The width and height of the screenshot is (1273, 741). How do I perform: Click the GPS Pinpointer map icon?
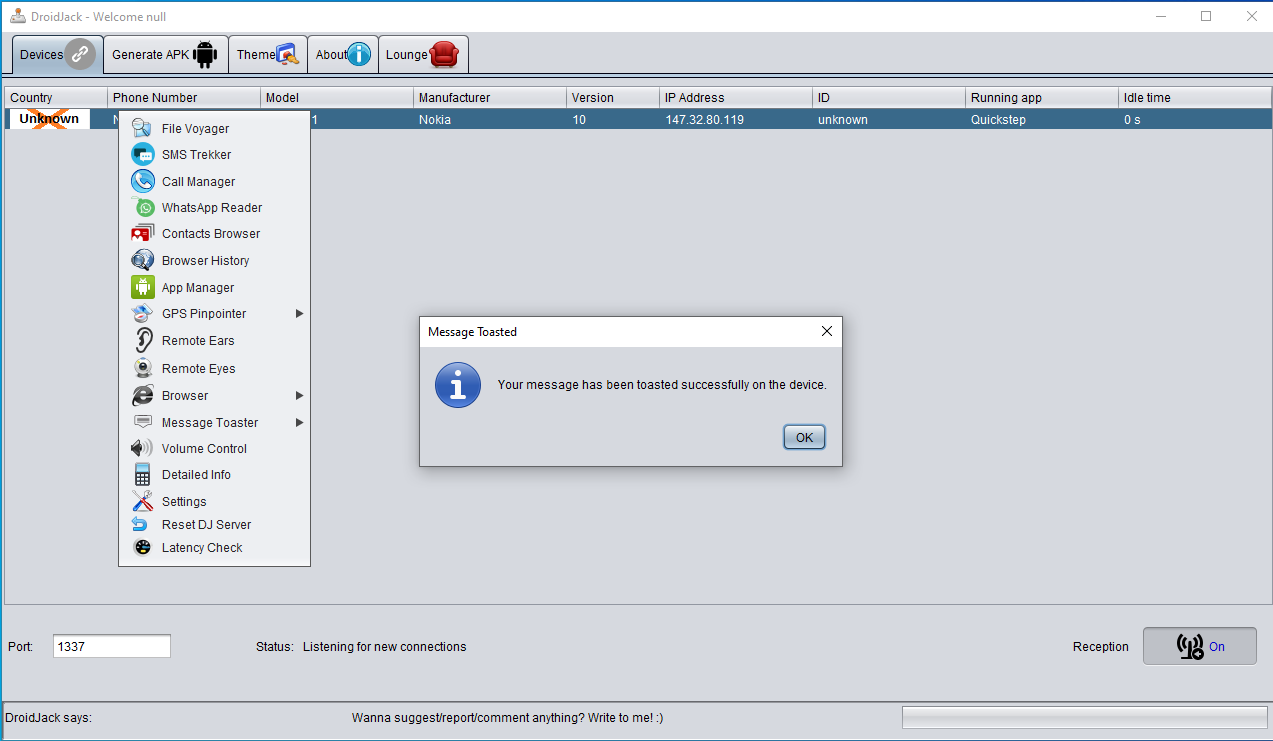tap(143, 313)
